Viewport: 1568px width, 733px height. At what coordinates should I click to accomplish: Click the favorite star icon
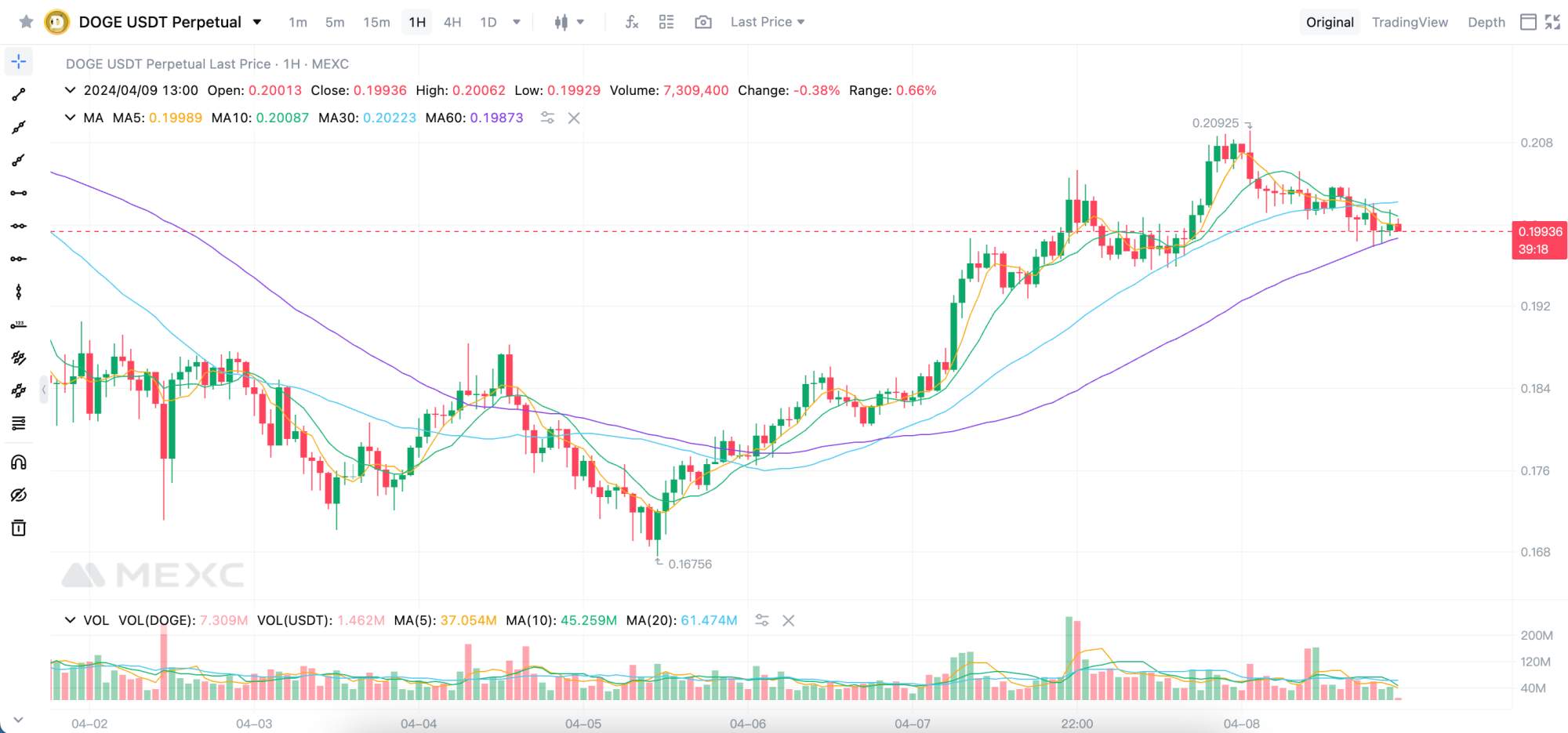(26, 22)
